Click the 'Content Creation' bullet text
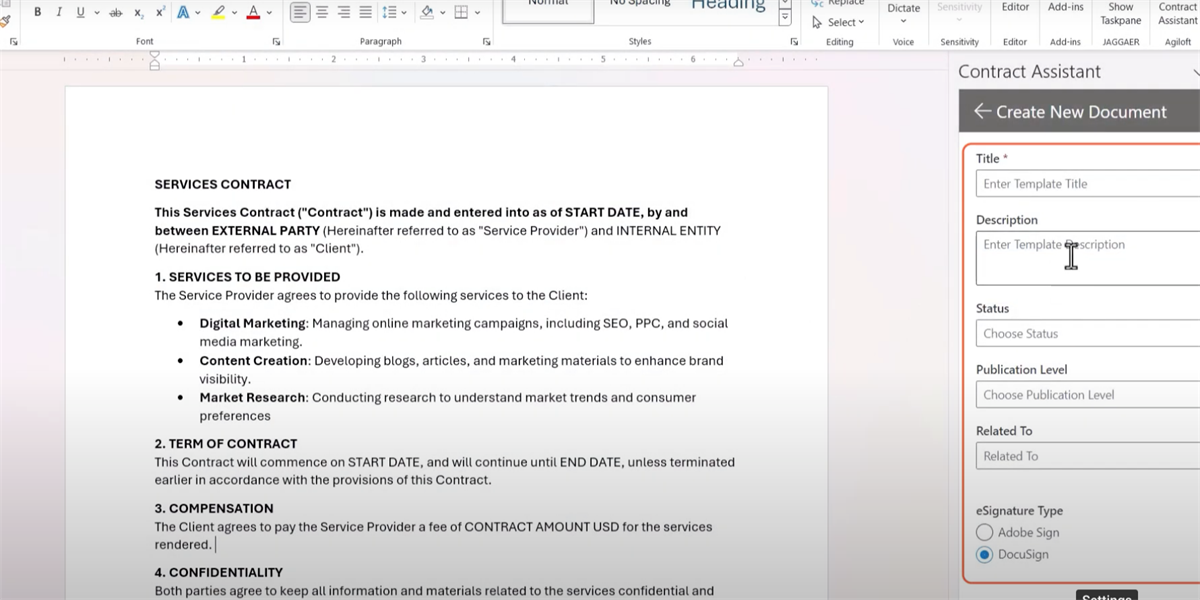Image resolution: width=1200 pixels, height=600 pixels. click(x=254, y=360)
